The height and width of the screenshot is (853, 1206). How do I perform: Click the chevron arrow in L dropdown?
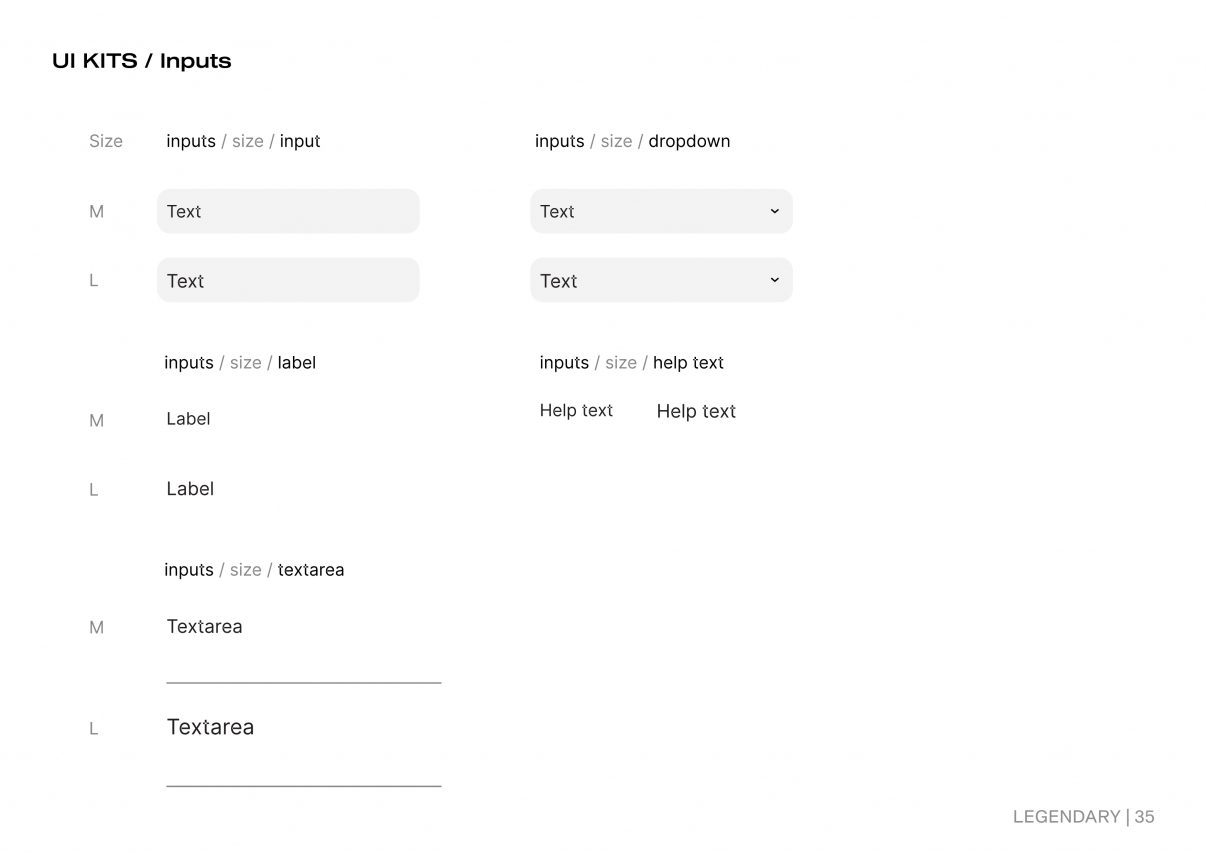click(x=774, y=280)
